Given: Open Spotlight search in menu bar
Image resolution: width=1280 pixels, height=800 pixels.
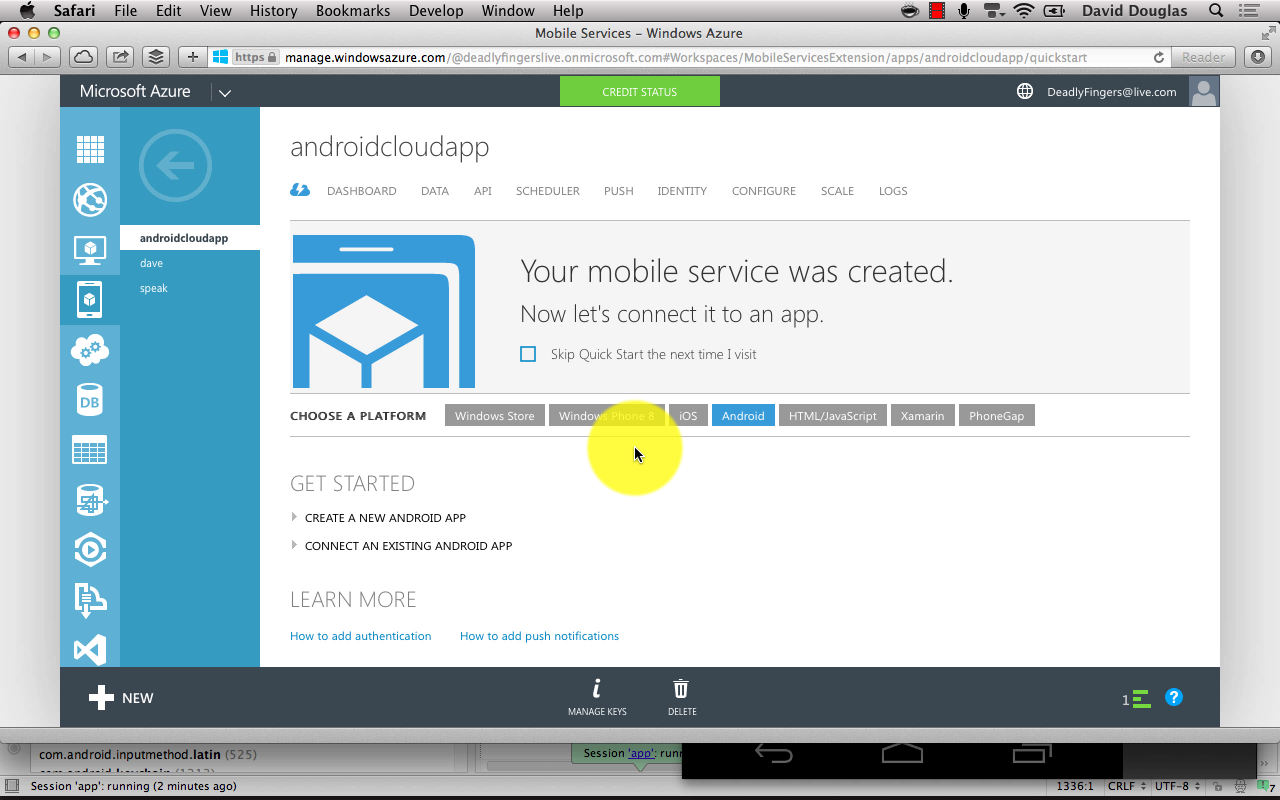Looking at the screenshot, I should click(1216, 11).
